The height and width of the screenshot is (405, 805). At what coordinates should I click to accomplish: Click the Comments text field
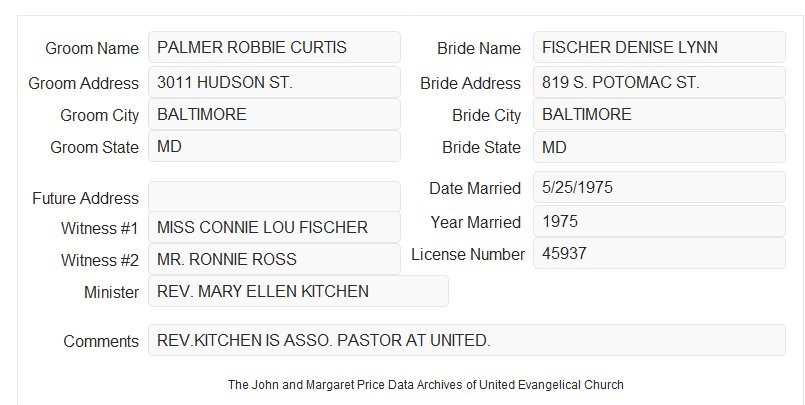coord(467,340)
